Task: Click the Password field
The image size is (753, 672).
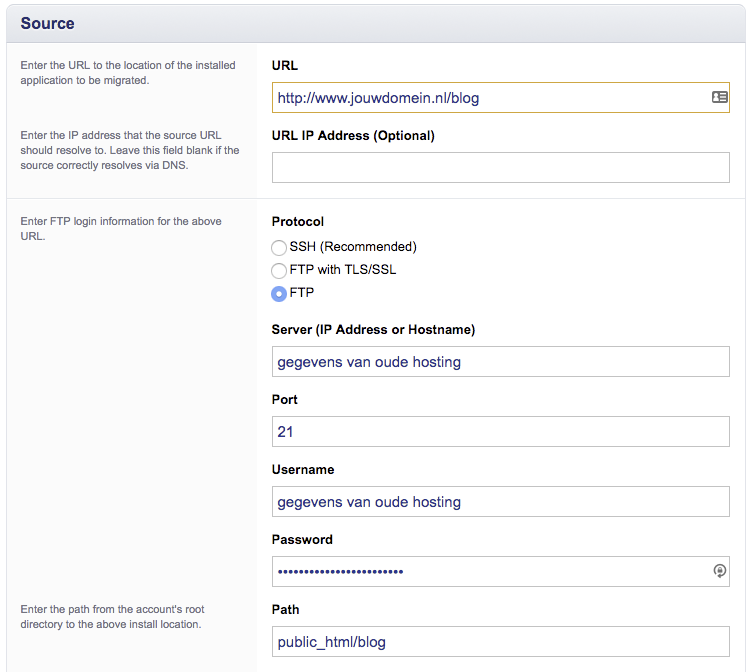Action: pyautogui.click(x=500, y=572)
